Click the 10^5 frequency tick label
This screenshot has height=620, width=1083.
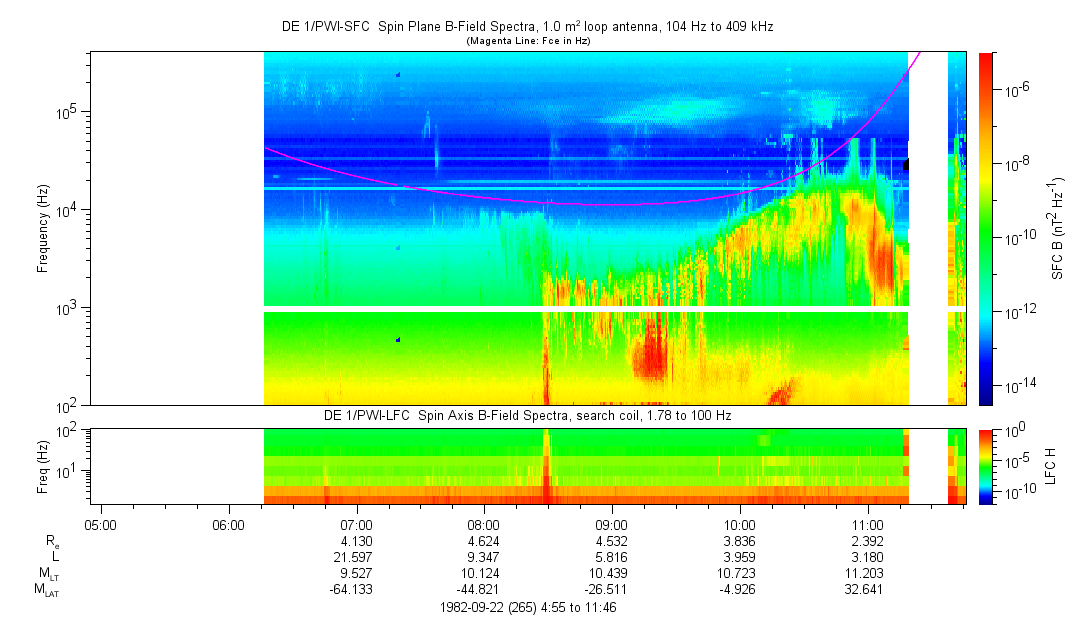coord(70,111)
